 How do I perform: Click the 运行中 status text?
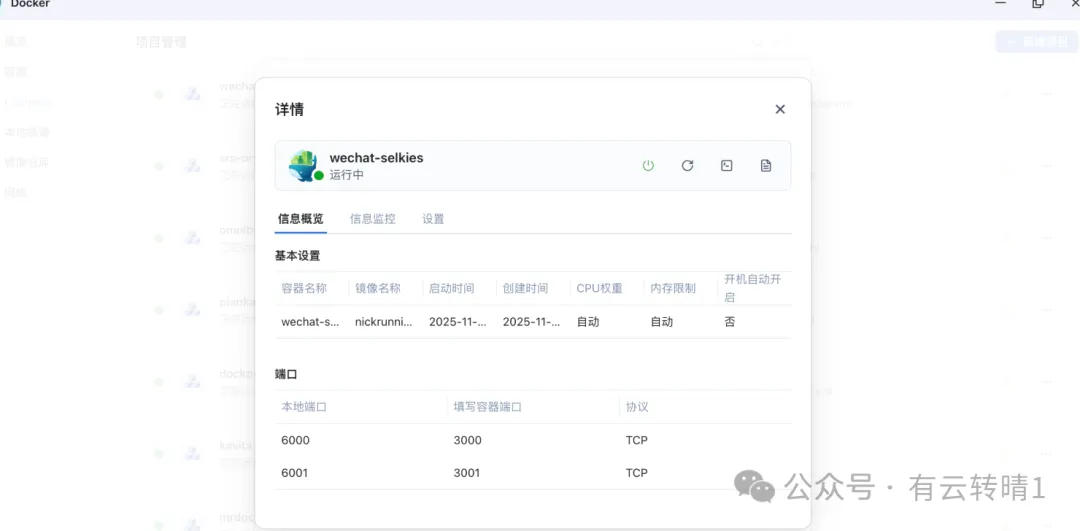346,175
